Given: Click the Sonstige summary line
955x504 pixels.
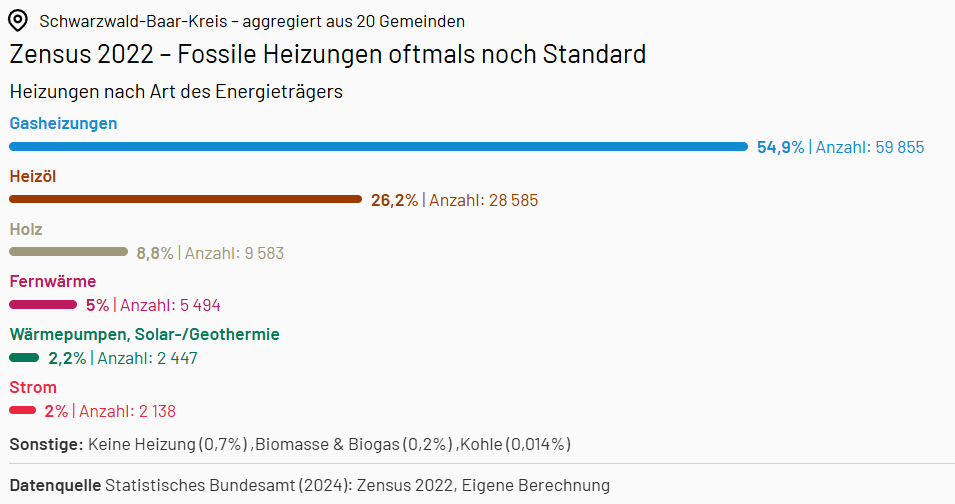Looking at the screenshot, I should coord(291,444).
